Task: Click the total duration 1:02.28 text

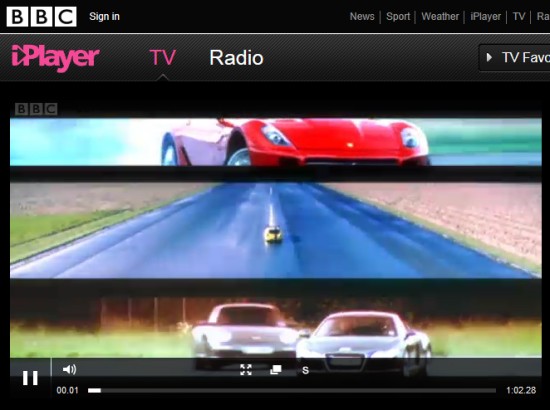Action: 521,390
